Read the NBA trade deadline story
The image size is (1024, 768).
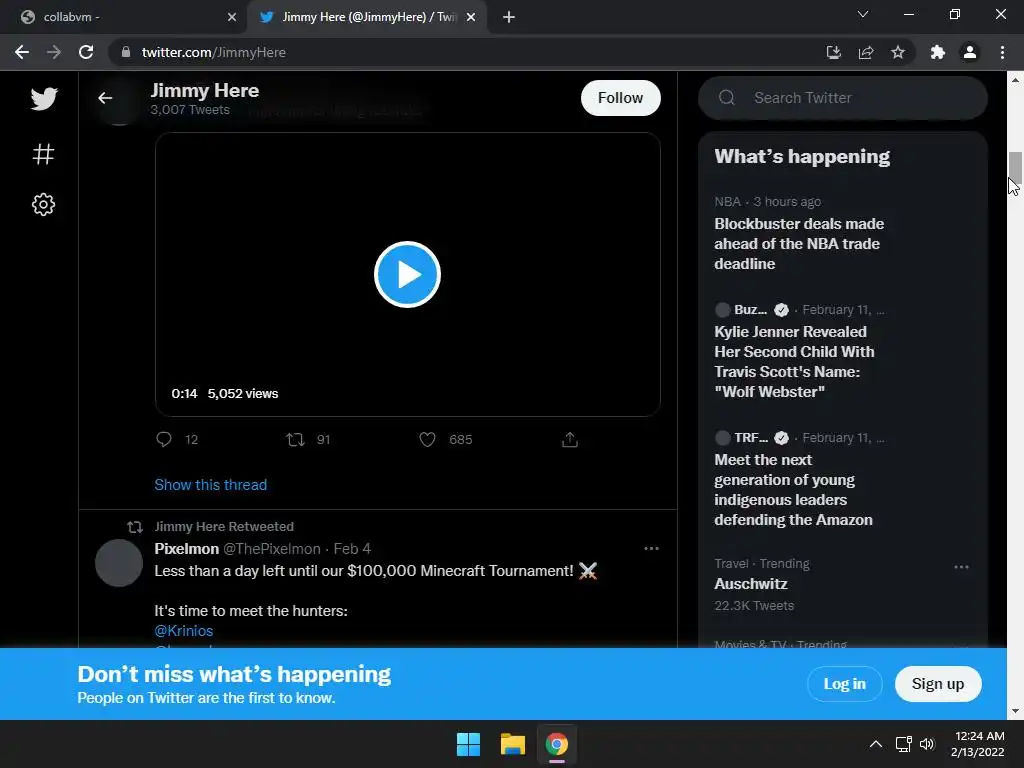[x=799, y=244]
